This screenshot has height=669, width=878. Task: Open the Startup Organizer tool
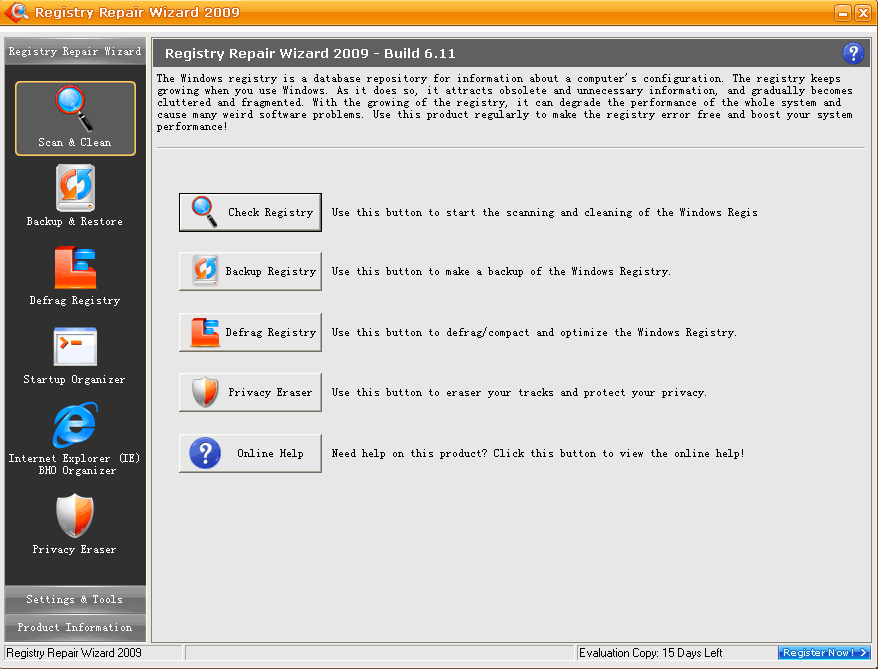(74, 355)
